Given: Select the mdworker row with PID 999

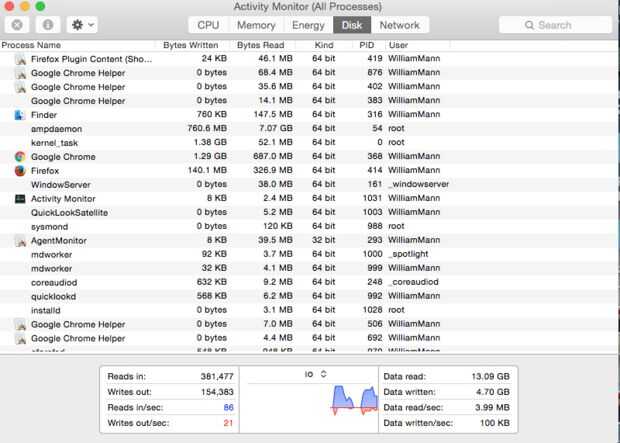Looking at the screenshot, I should [308, 269].
